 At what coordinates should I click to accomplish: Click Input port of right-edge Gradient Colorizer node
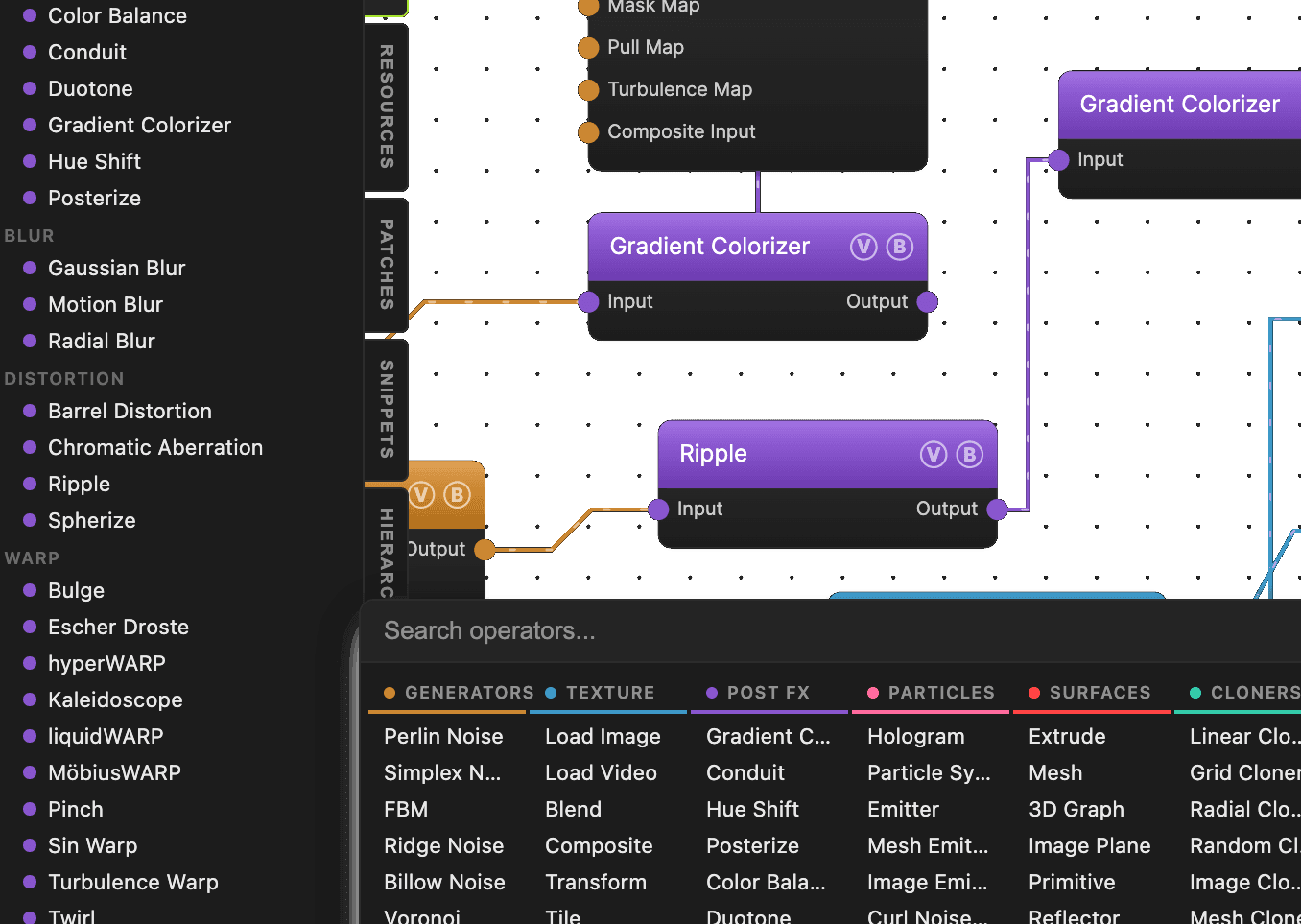1058,160
